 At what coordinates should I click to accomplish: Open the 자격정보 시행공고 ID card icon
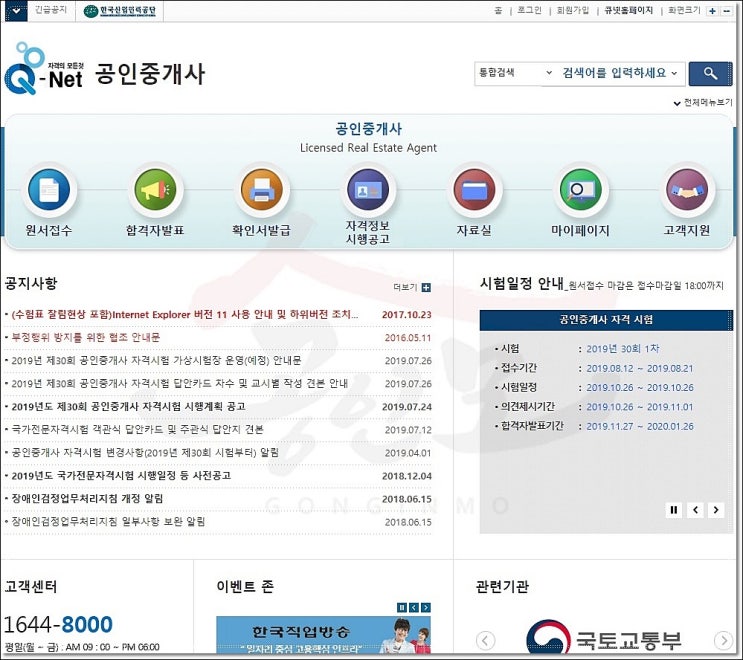pyautogui.click(x=368, y=190)
